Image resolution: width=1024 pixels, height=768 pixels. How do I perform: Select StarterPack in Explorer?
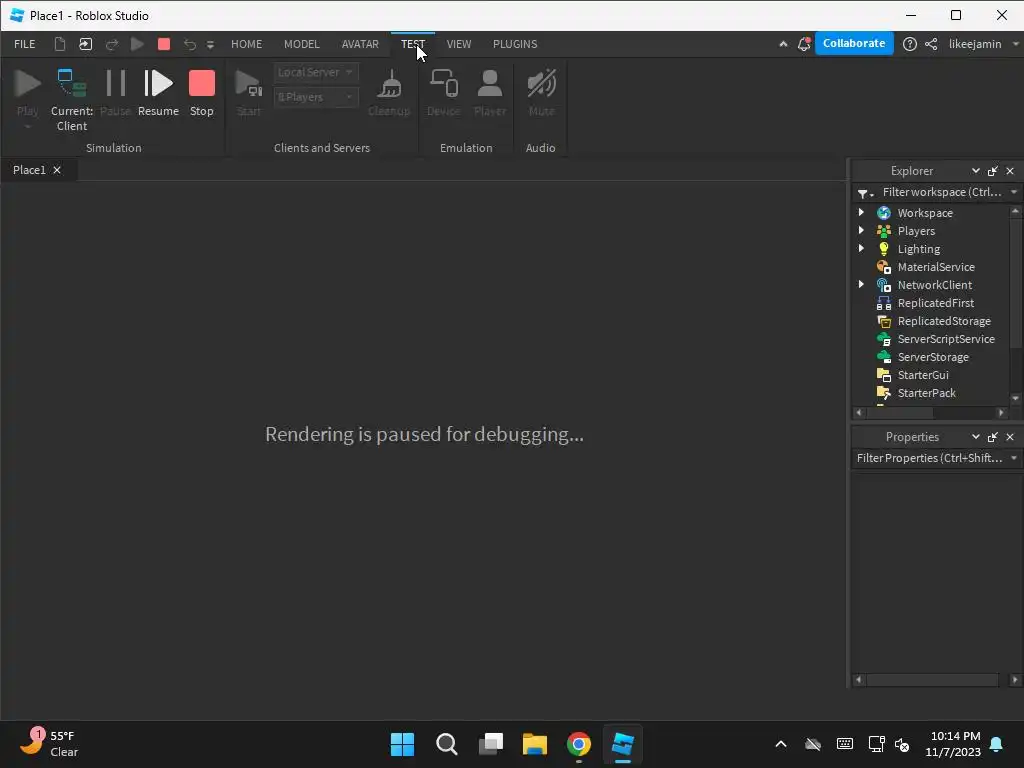(926, 392)
